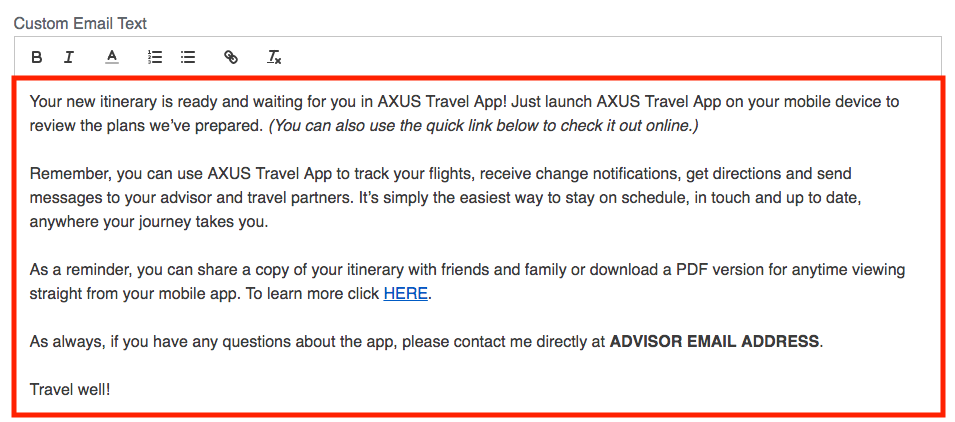Insert a bulleted list

pos(188,57)
